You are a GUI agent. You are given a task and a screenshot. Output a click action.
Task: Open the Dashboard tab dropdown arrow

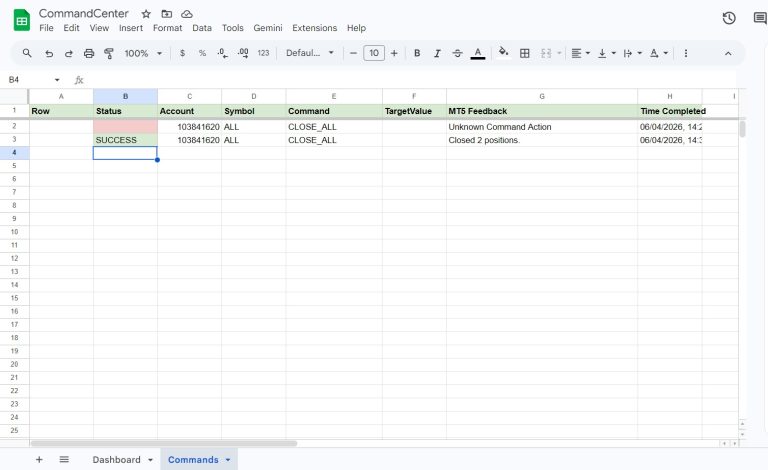click(x=150, y=460)
